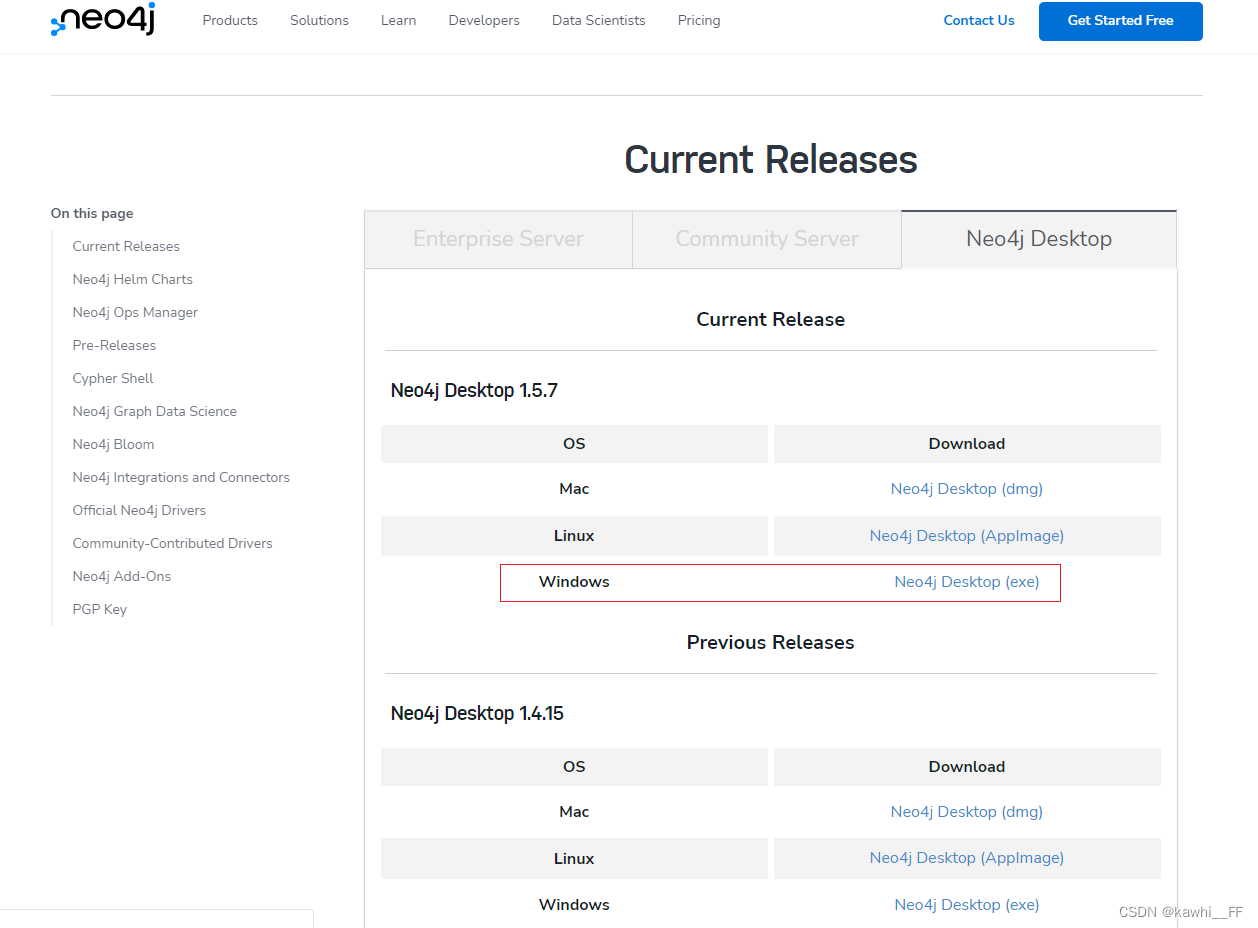Download Desktop 1.4.15 AppImage for Linux
Image resolution: width=1258 pixels, height=928 pixels.
click(967, 858)
